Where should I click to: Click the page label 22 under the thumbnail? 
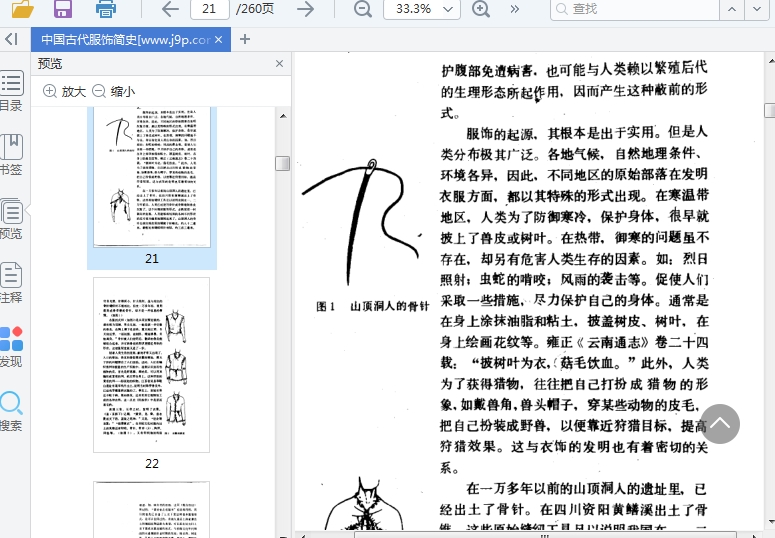152,463
